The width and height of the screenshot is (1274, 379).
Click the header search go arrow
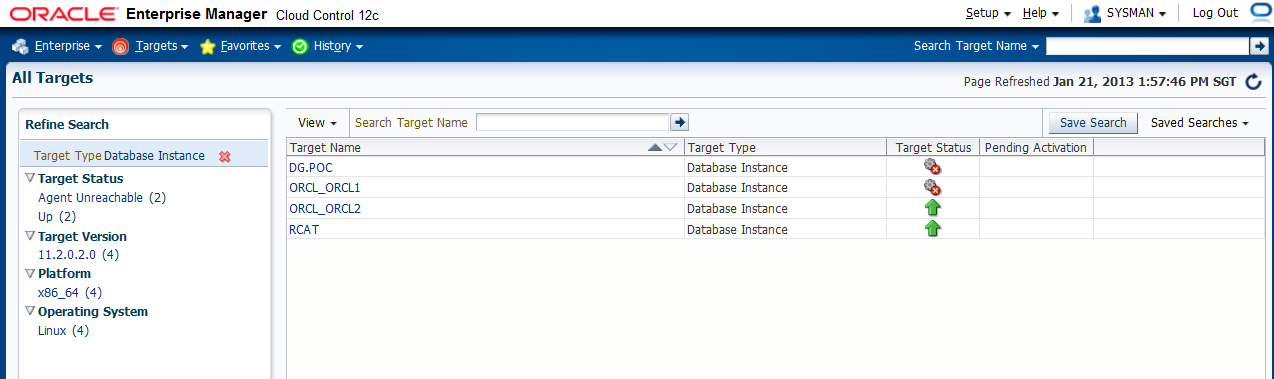tap(1259, 46)
